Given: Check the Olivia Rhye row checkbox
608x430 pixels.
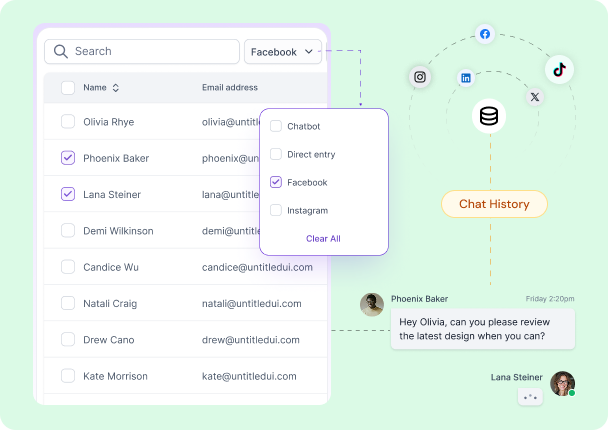Looking at the screenshot, I should point(68,122).
